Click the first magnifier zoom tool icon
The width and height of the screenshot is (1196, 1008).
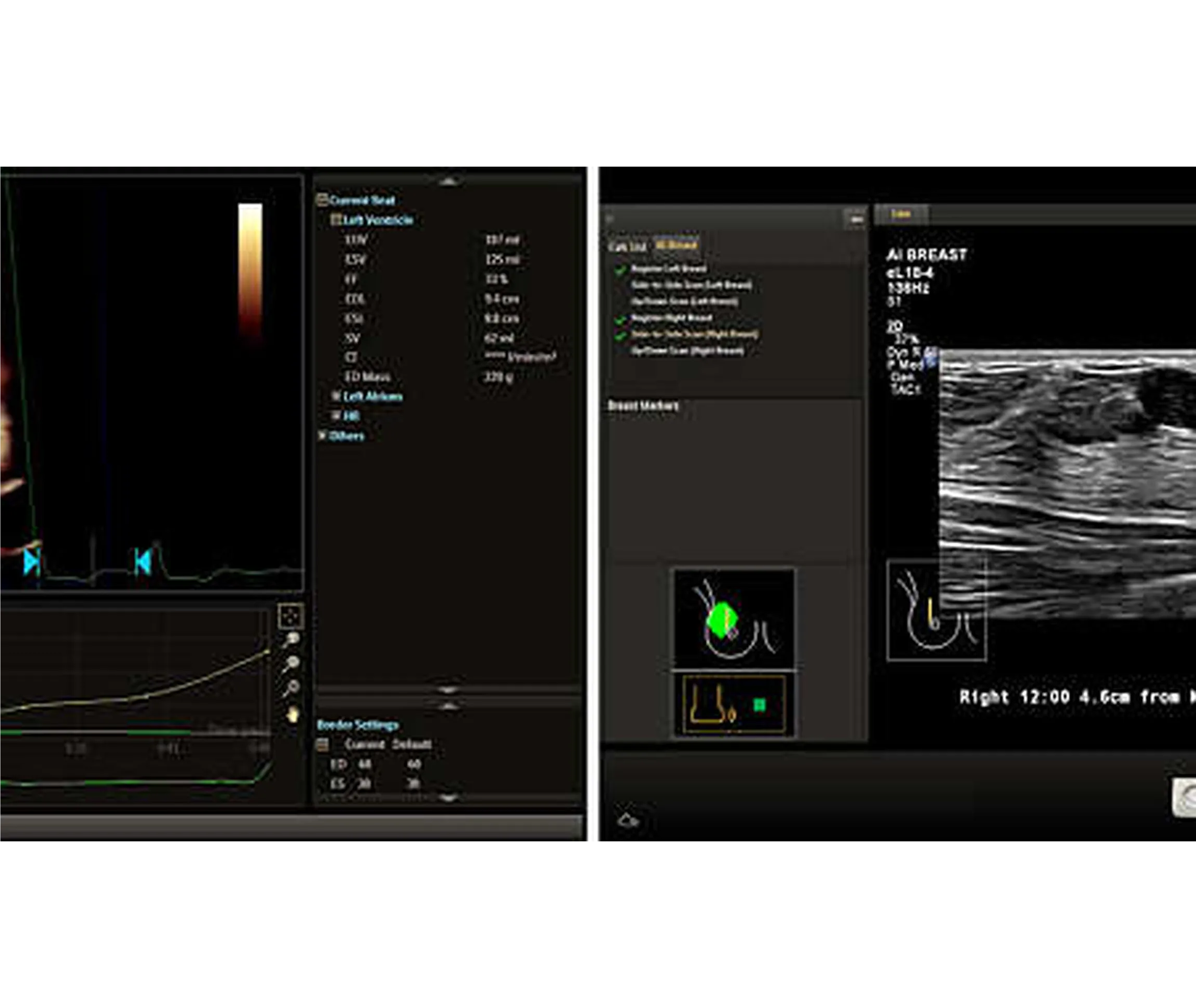pyautogui.click(x=291, y=639)
